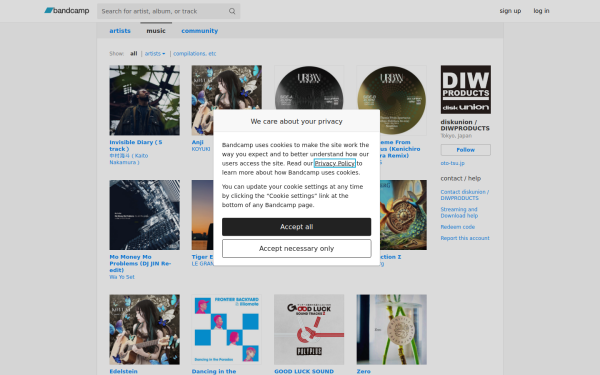Focus the artist, album, or track search field

pyautogui.click(x=168, y=11)
